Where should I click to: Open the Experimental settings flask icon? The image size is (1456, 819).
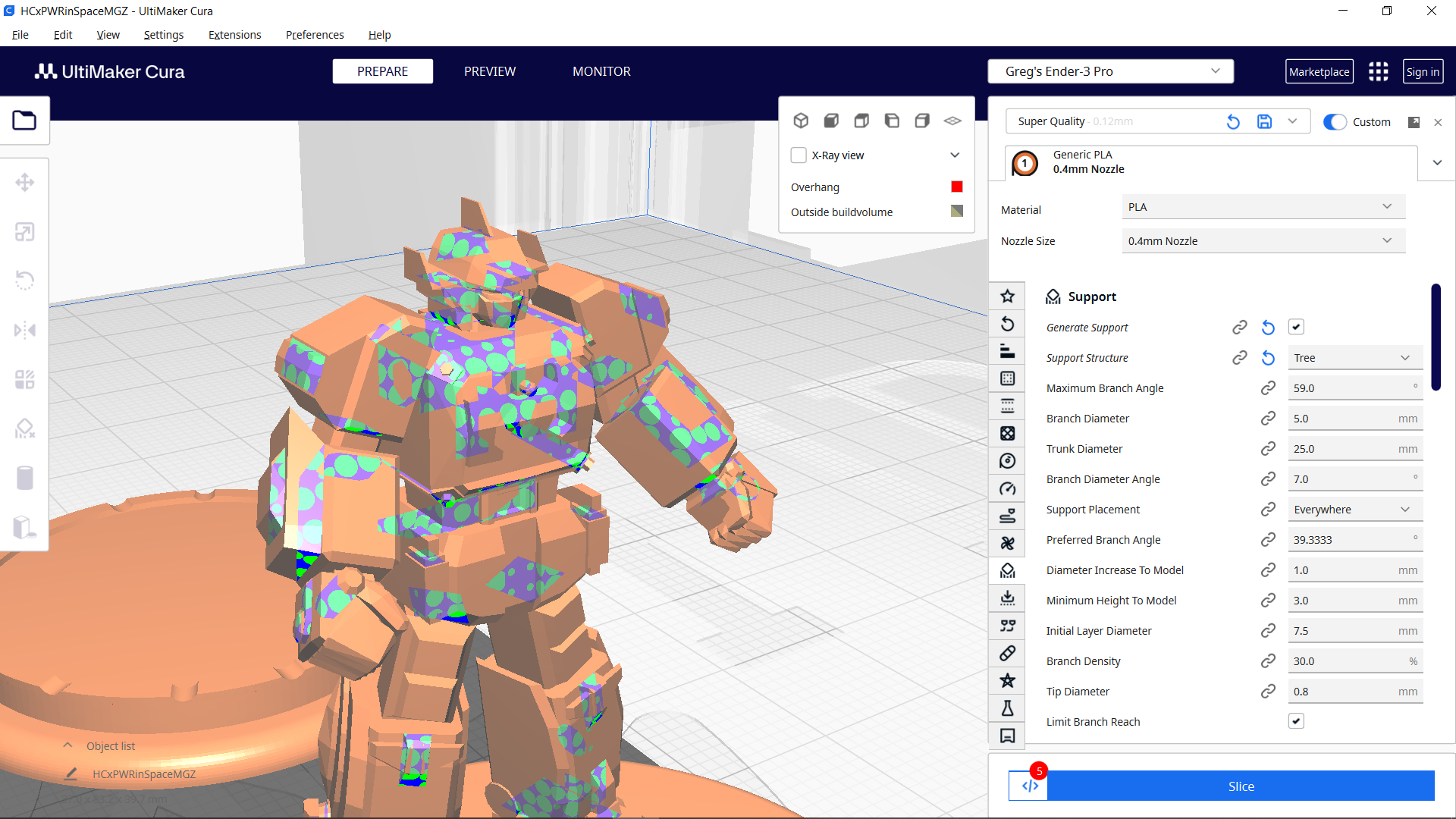1007,708
